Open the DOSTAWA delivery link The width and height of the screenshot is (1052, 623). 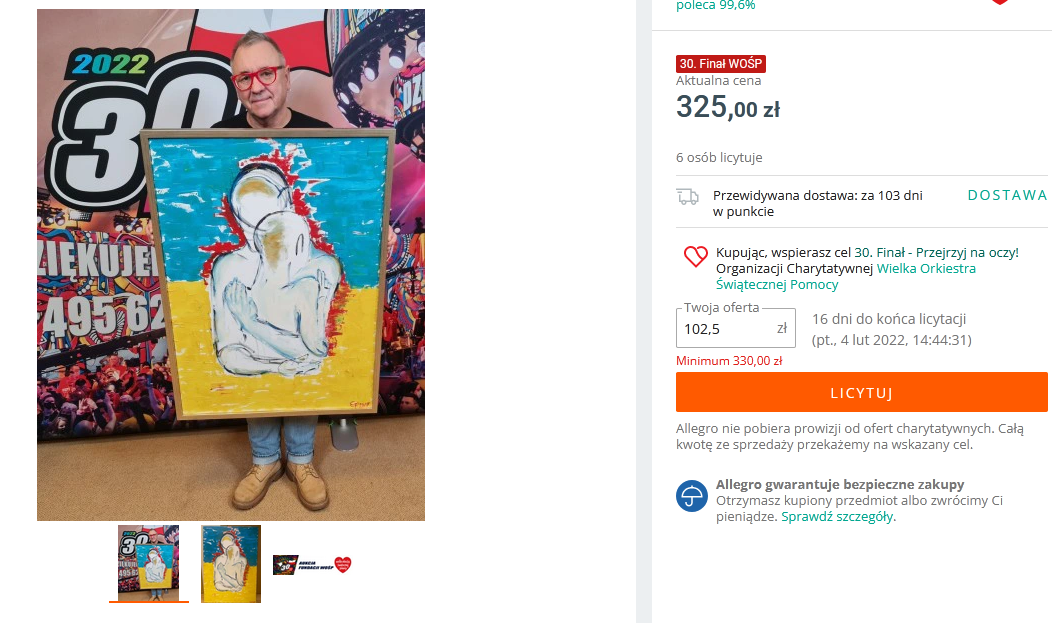click(1007, 195)
